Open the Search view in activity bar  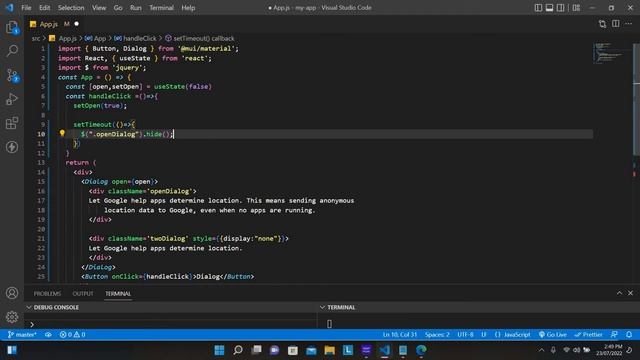tap(12, 51)
